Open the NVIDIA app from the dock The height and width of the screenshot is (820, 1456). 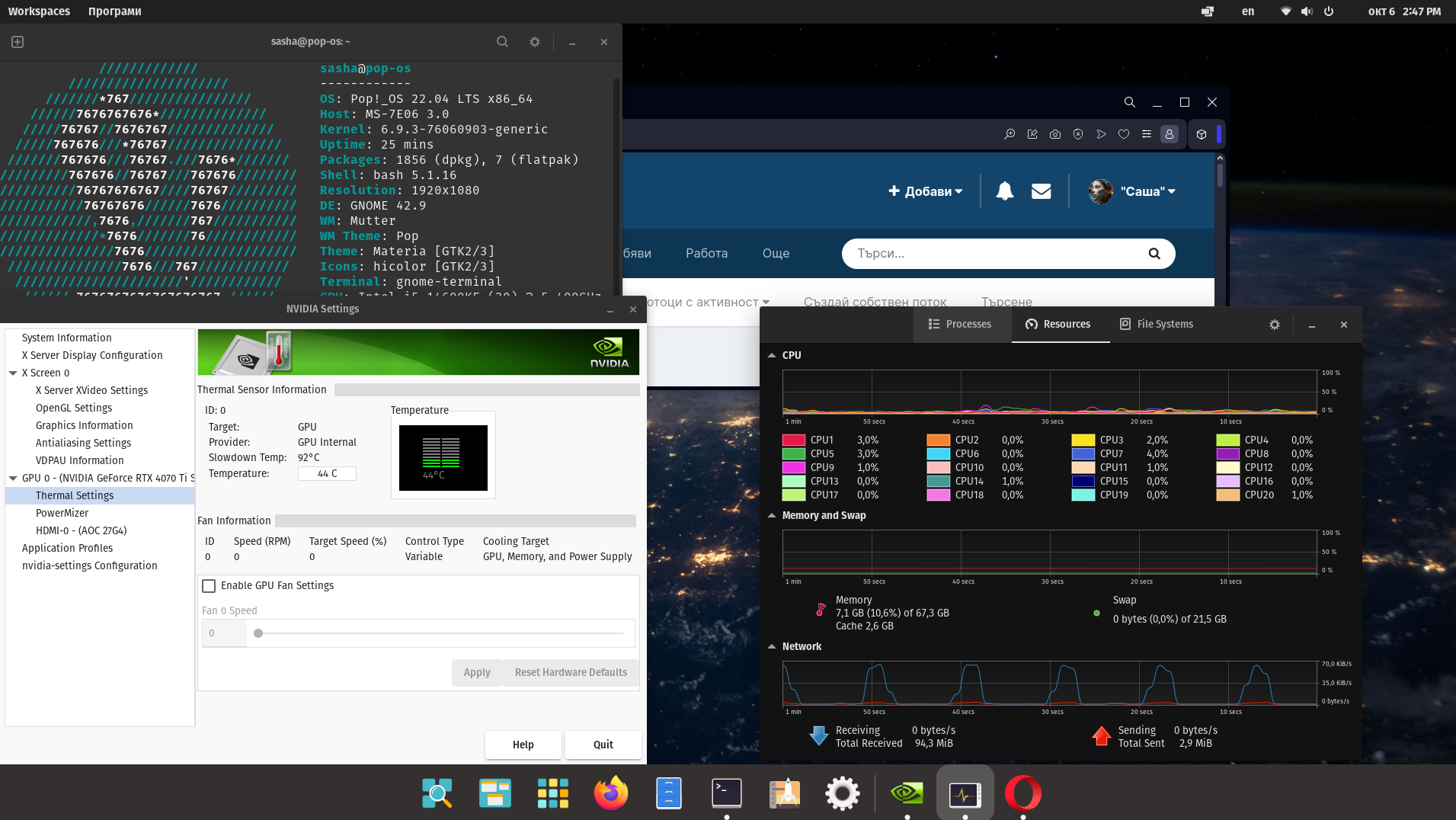pyautogui.click(x=907, y=793)
